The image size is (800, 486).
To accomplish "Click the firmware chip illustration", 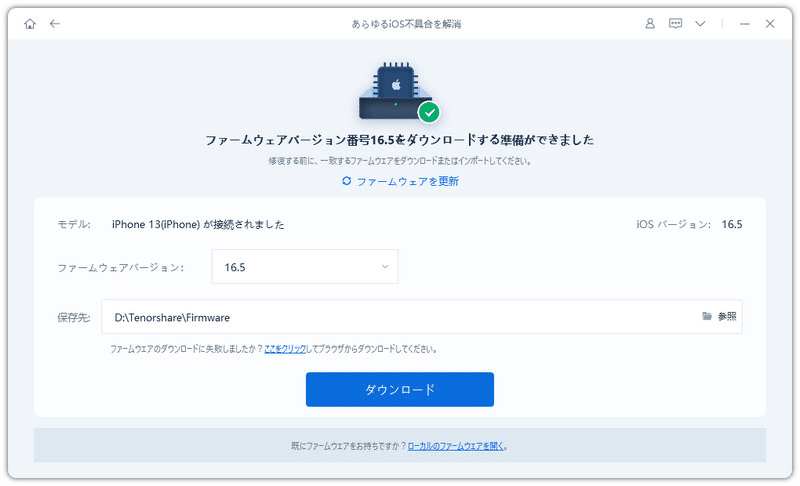I will pos(395,91).
